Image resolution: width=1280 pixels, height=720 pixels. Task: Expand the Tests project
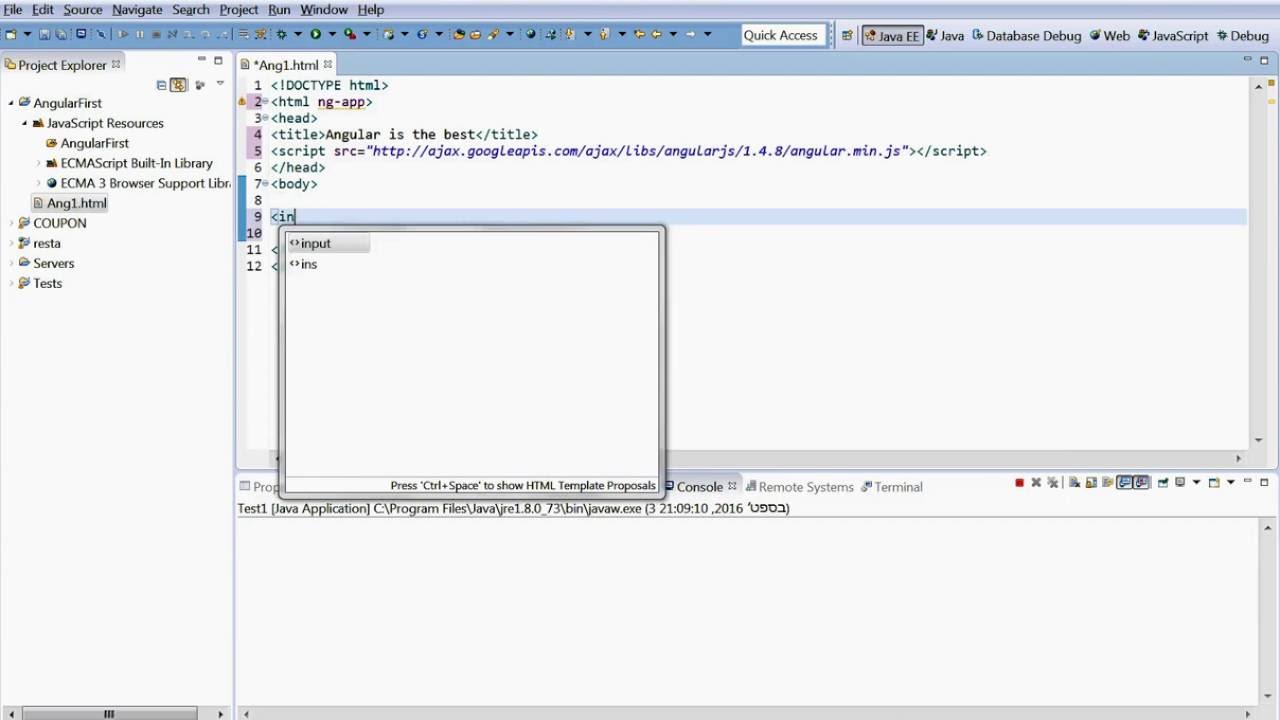(x=12, y=283)
